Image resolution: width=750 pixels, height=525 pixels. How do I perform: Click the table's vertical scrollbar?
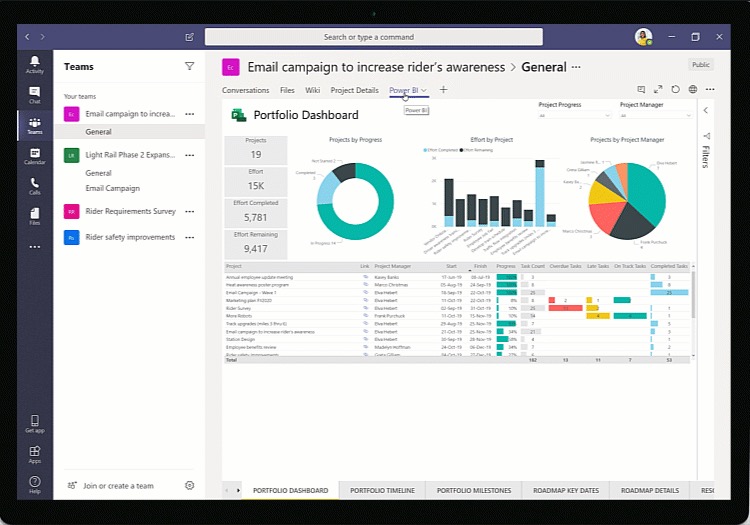click(x=693, y=294)
